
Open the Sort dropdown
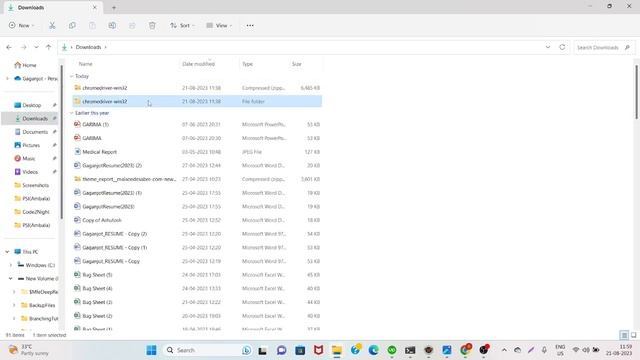[x=182, y=25]
